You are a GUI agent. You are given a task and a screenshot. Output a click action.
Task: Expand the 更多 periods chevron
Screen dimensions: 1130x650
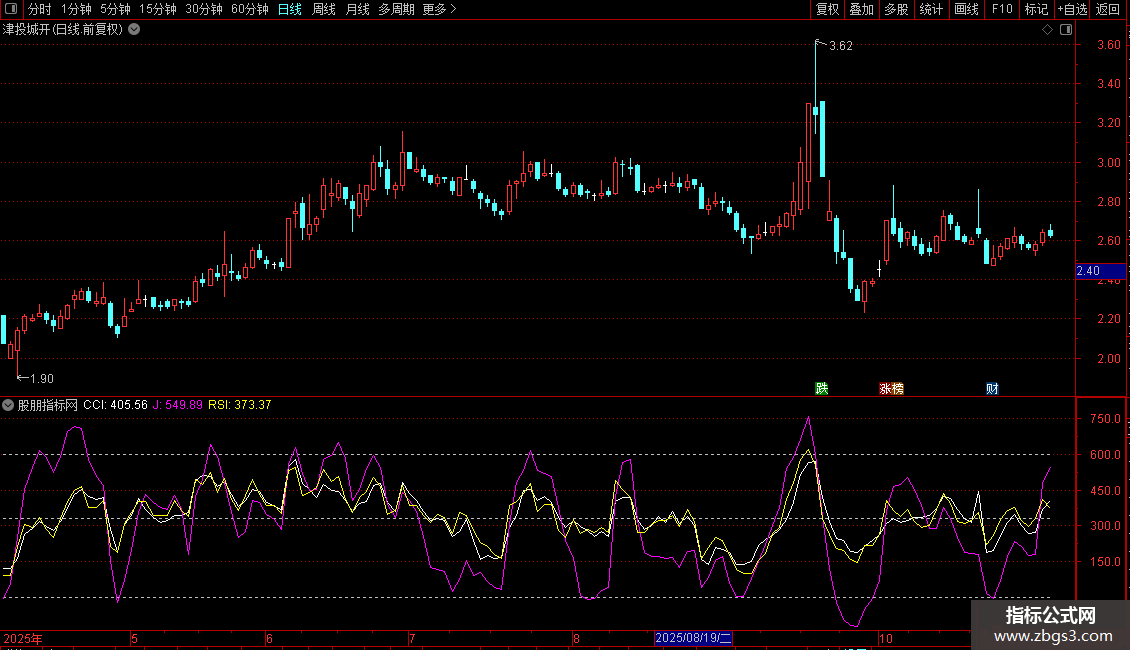(453, 9)
